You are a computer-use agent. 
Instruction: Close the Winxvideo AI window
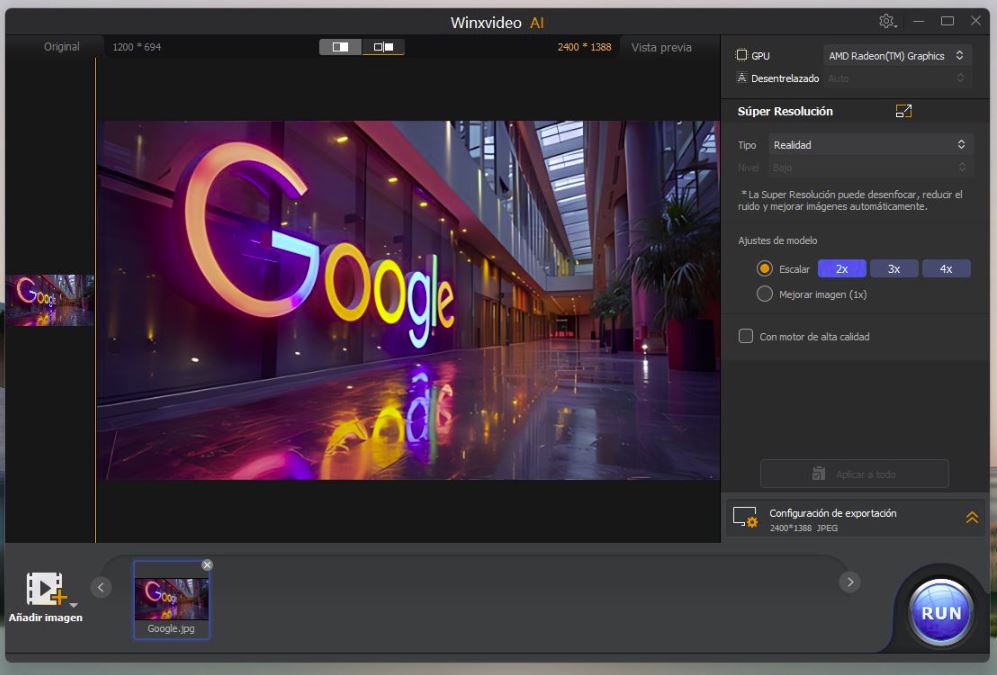975,21
